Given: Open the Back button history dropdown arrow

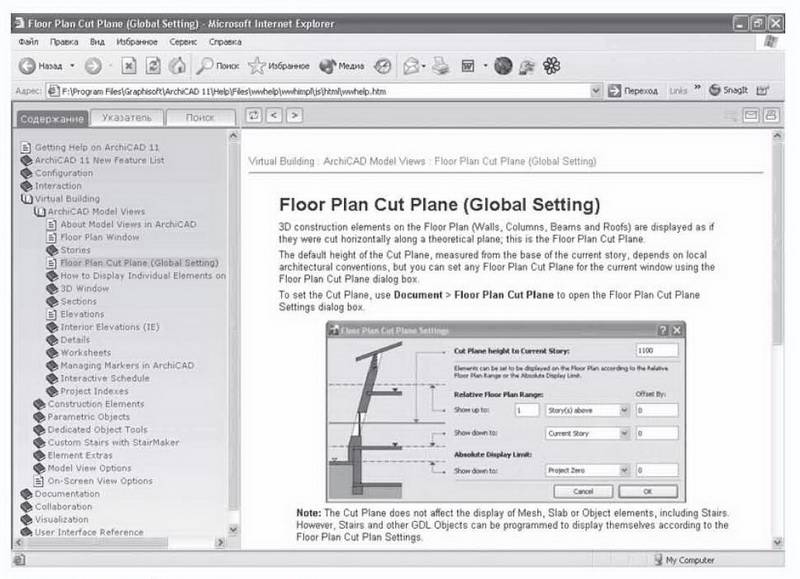Looking at the screenshot, I should click(x=72, y=66).
